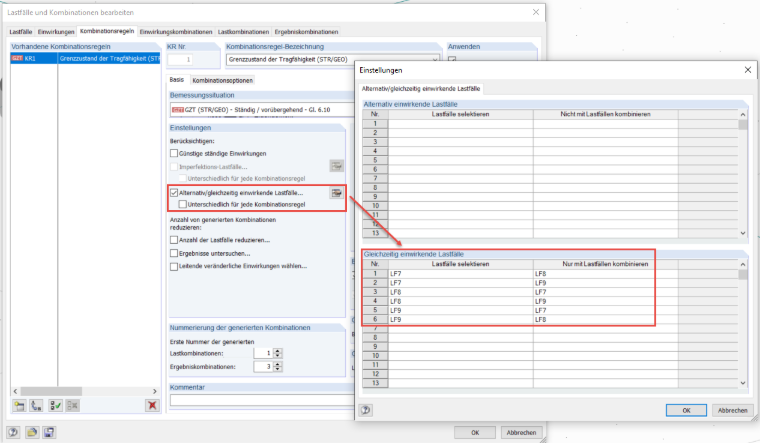Select the Basis sub-tab
Viewport: 760px width, 443px height.
(177, 79)
